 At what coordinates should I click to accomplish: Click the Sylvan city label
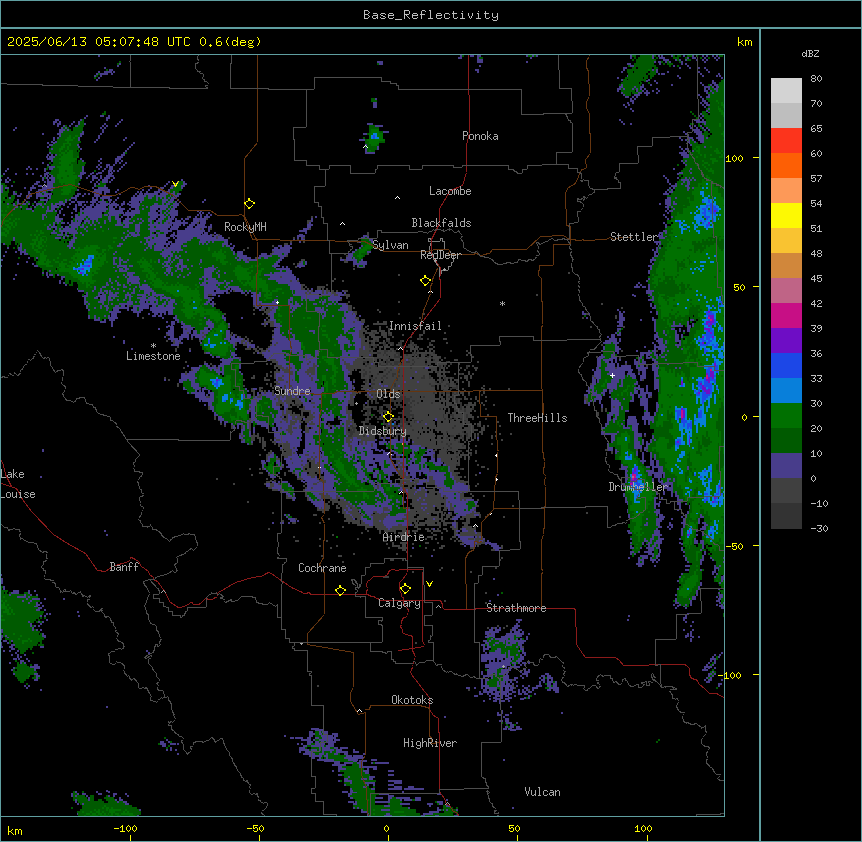pos(390,246)
